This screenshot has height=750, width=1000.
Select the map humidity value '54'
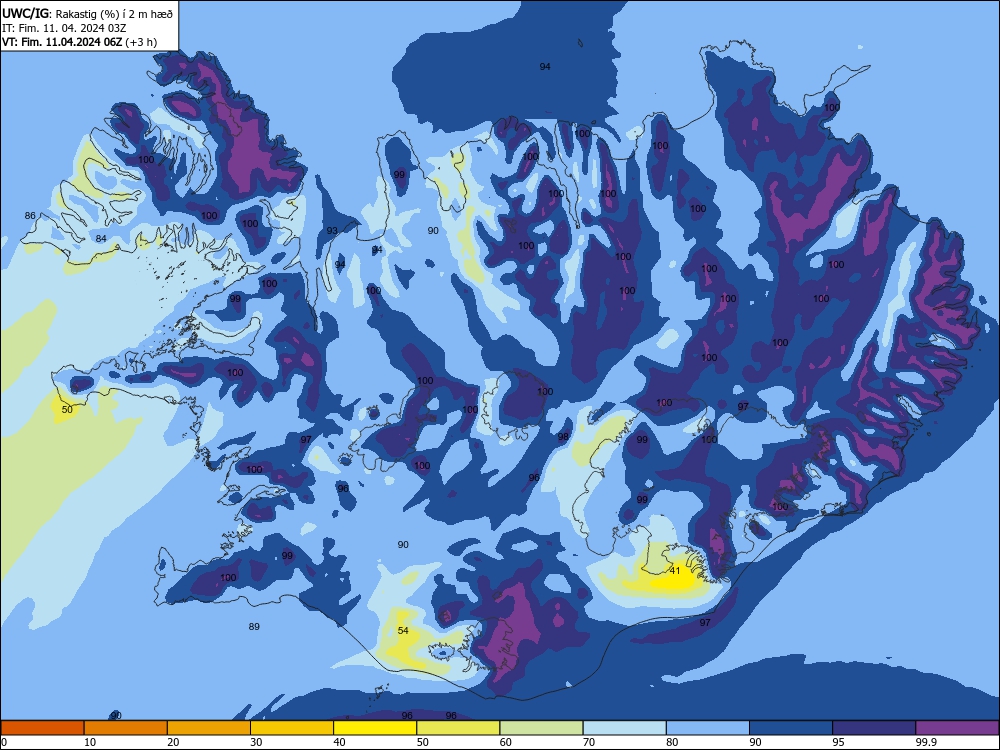403,630
